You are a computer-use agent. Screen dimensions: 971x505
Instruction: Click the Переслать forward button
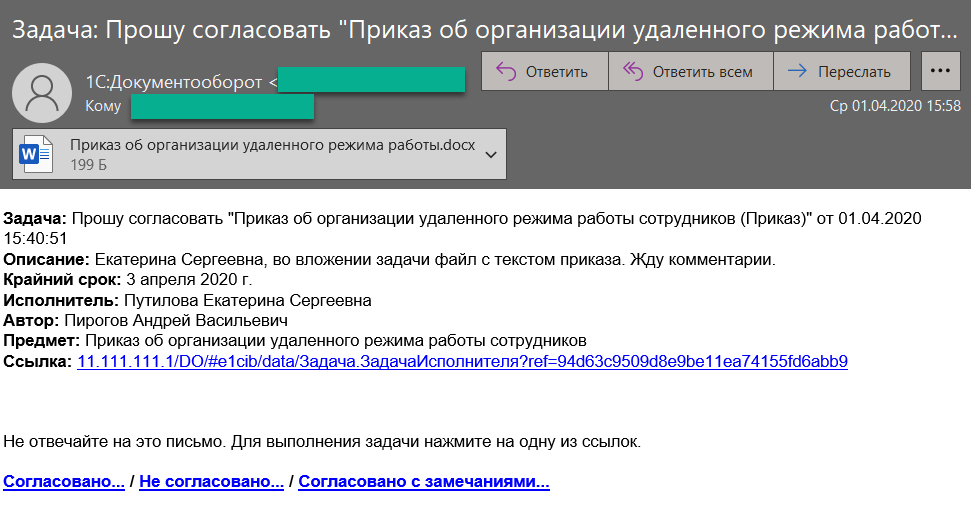842,72
